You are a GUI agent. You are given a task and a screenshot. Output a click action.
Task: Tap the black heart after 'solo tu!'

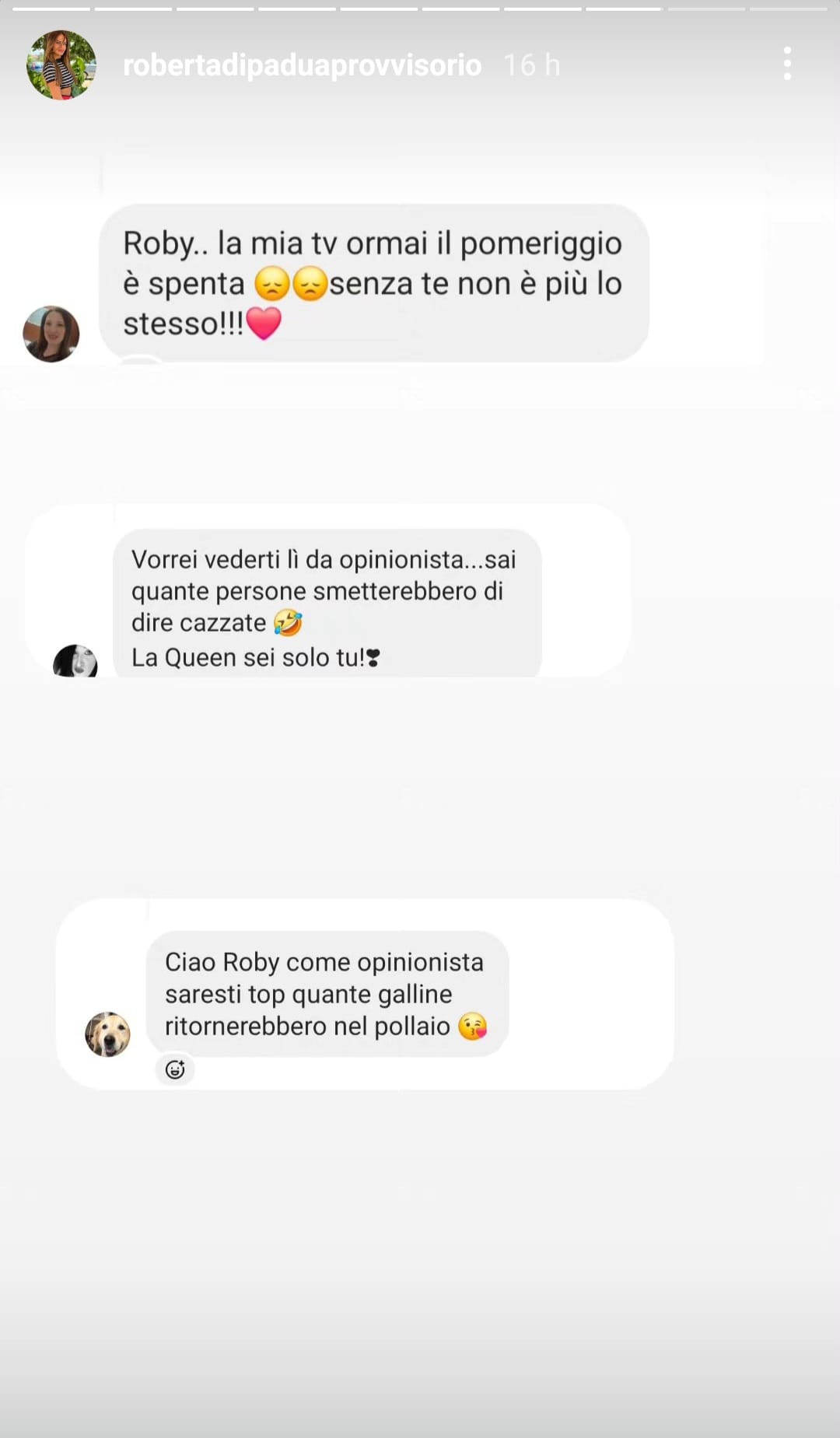click(x=373, y=659)
